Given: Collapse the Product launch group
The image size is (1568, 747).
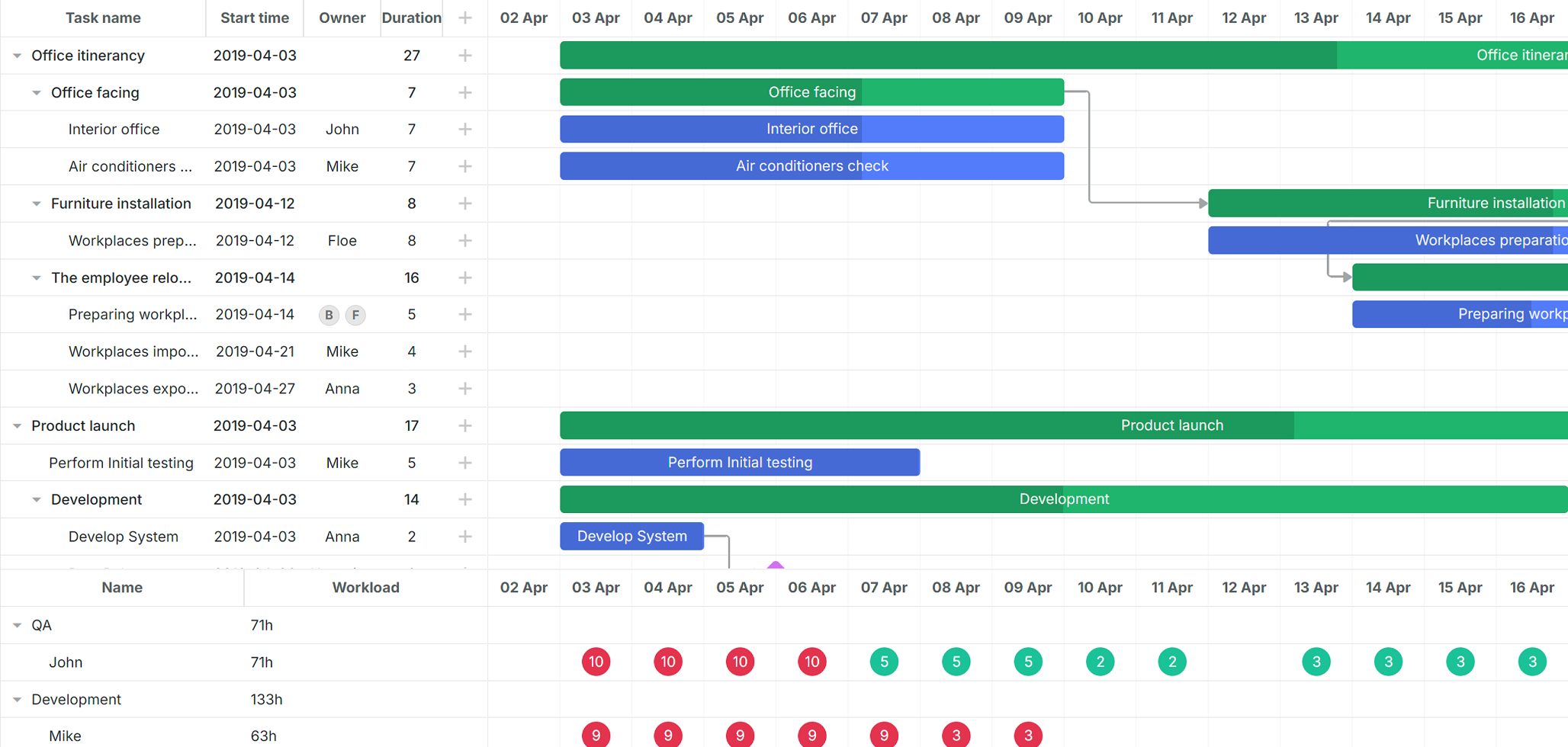Looking at the screenshot, I should click(17, 426).
